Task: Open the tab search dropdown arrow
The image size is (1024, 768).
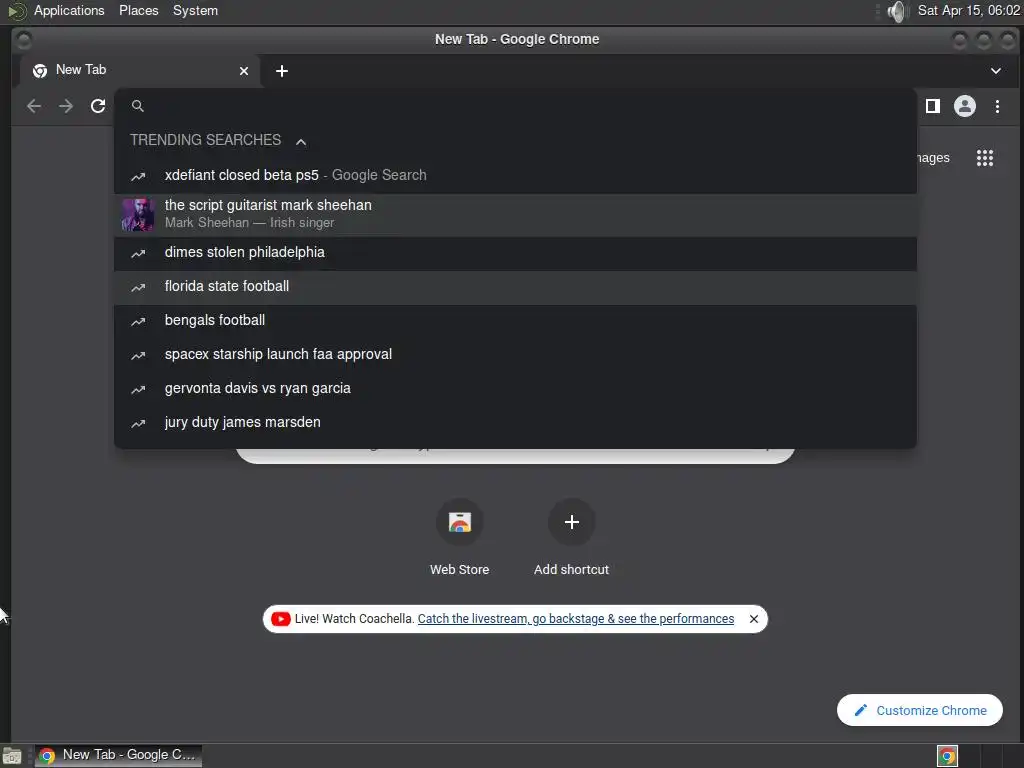Action: [996, 71]
